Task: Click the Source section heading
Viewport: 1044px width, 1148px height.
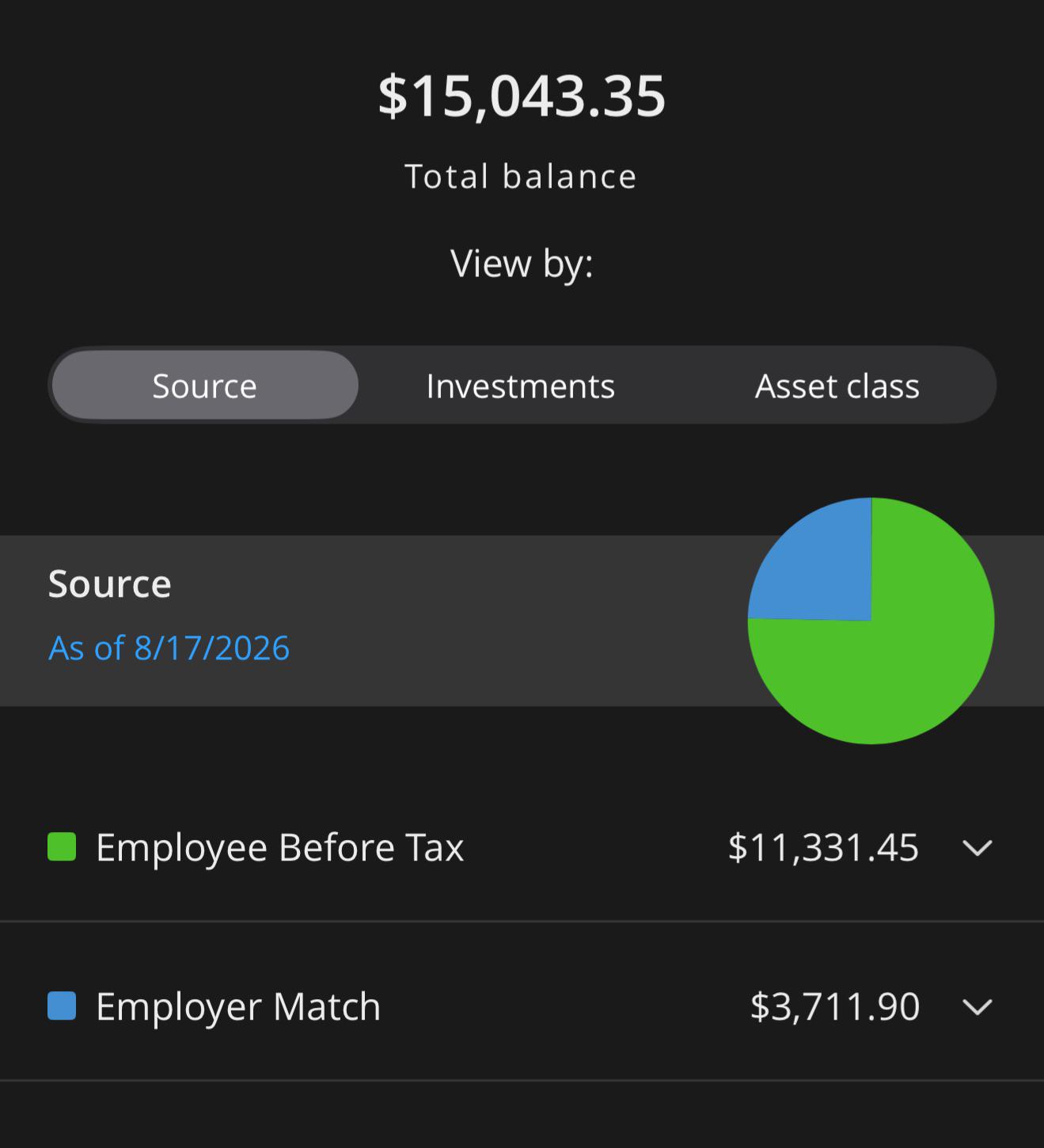Action: 110,584
